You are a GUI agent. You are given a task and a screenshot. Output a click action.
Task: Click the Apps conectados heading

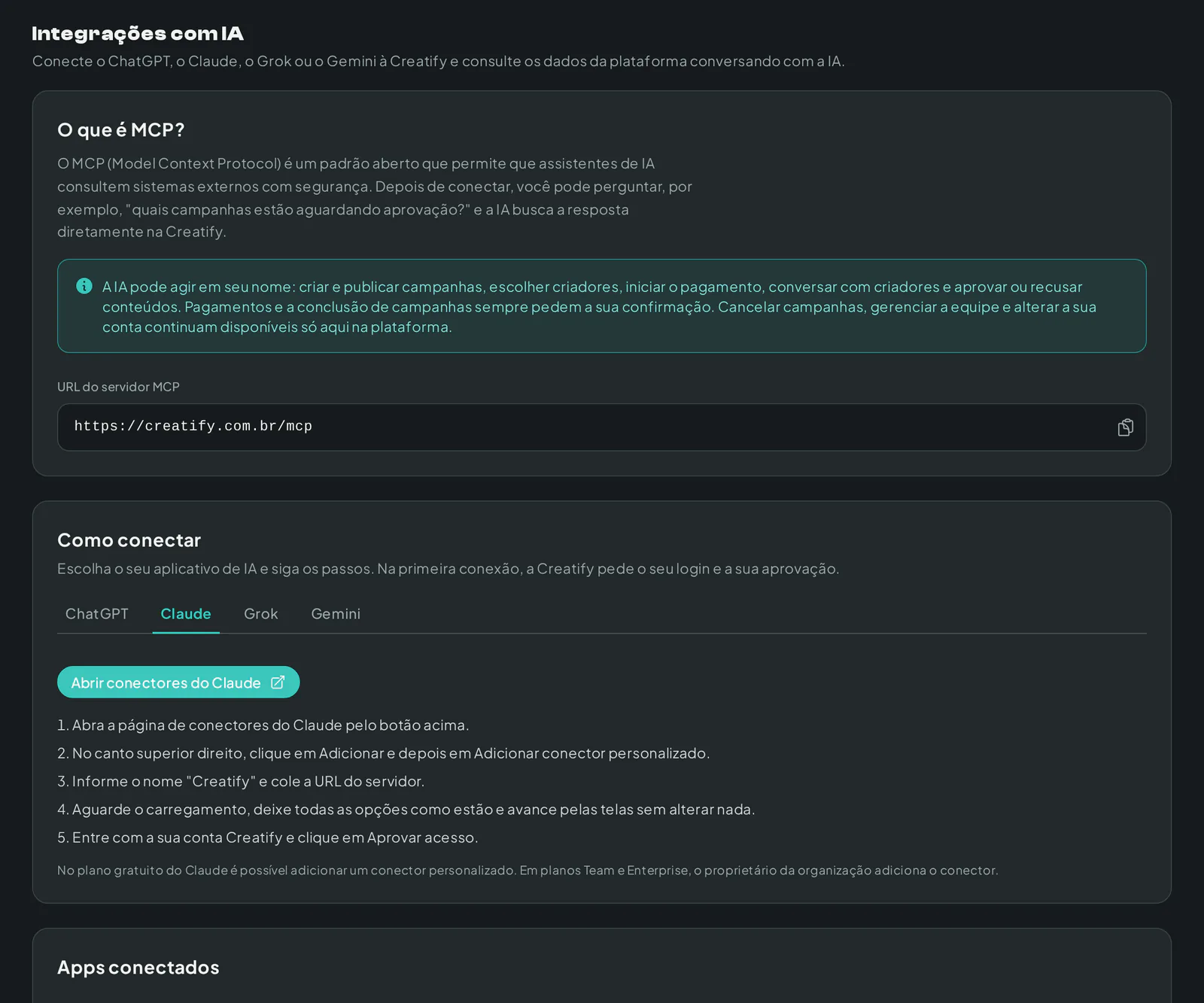point(138,968)
